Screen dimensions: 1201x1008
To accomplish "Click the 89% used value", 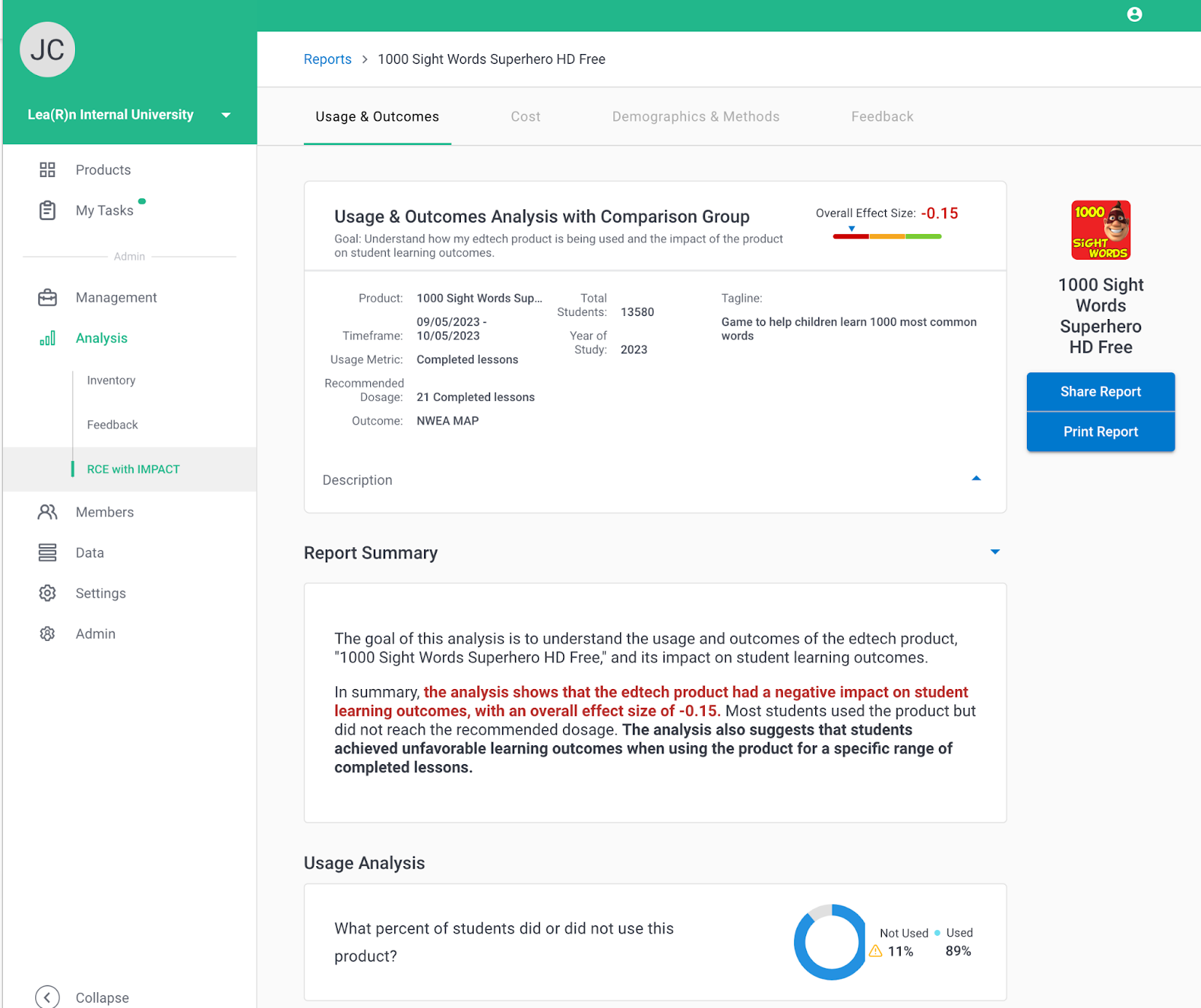I will [959, 951].
